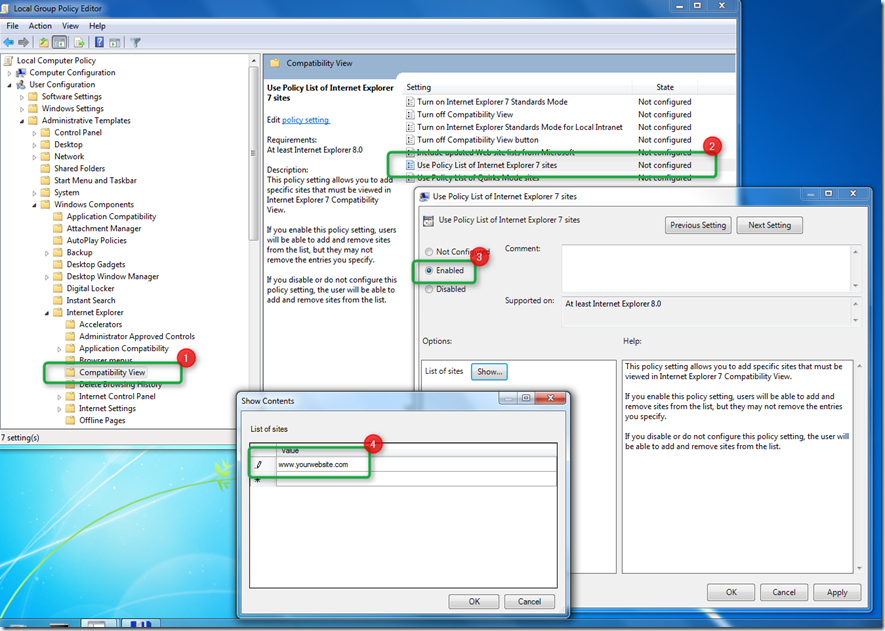The width and height of the screenshot is (885, 631).
Task: Sort by the Setting column header
Action: (518, 87)
